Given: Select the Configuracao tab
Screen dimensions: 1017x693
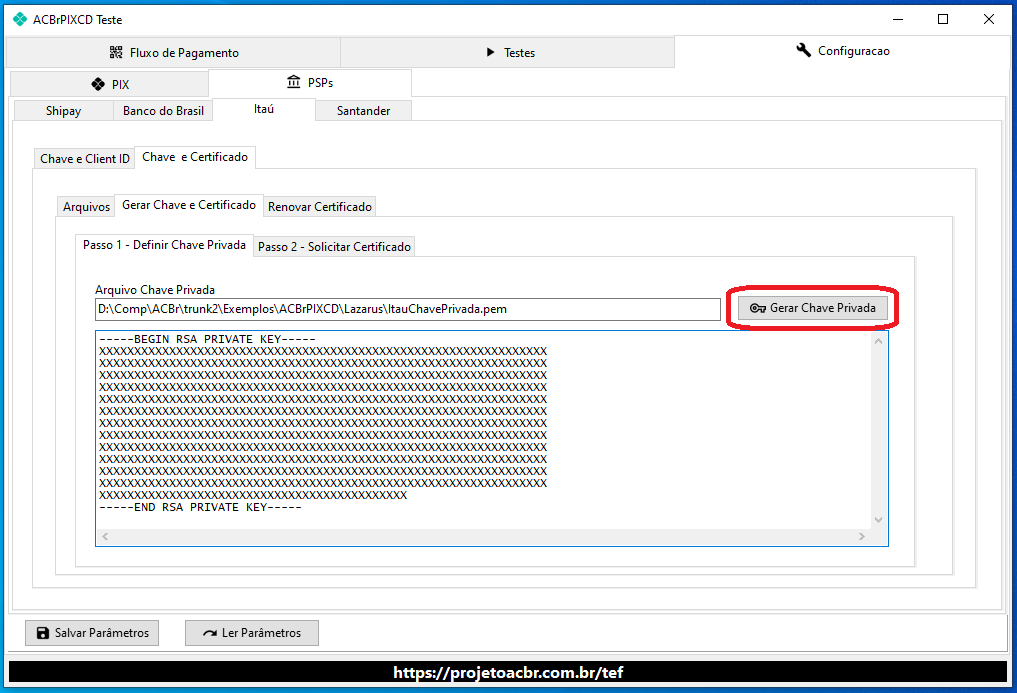Looking at the screenshot, I should click(842, 51).
